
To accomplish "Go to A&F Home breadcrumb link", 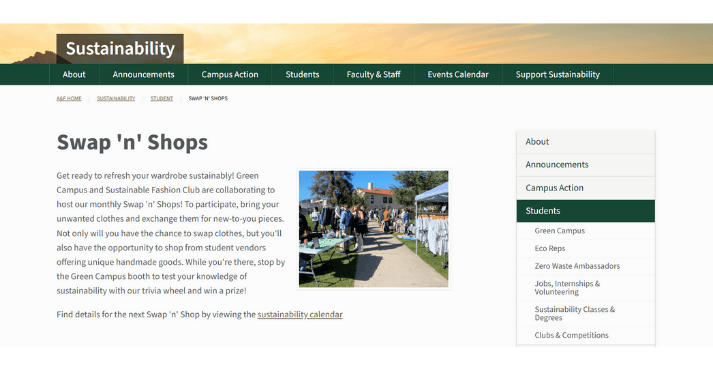I will click(69, 98).
